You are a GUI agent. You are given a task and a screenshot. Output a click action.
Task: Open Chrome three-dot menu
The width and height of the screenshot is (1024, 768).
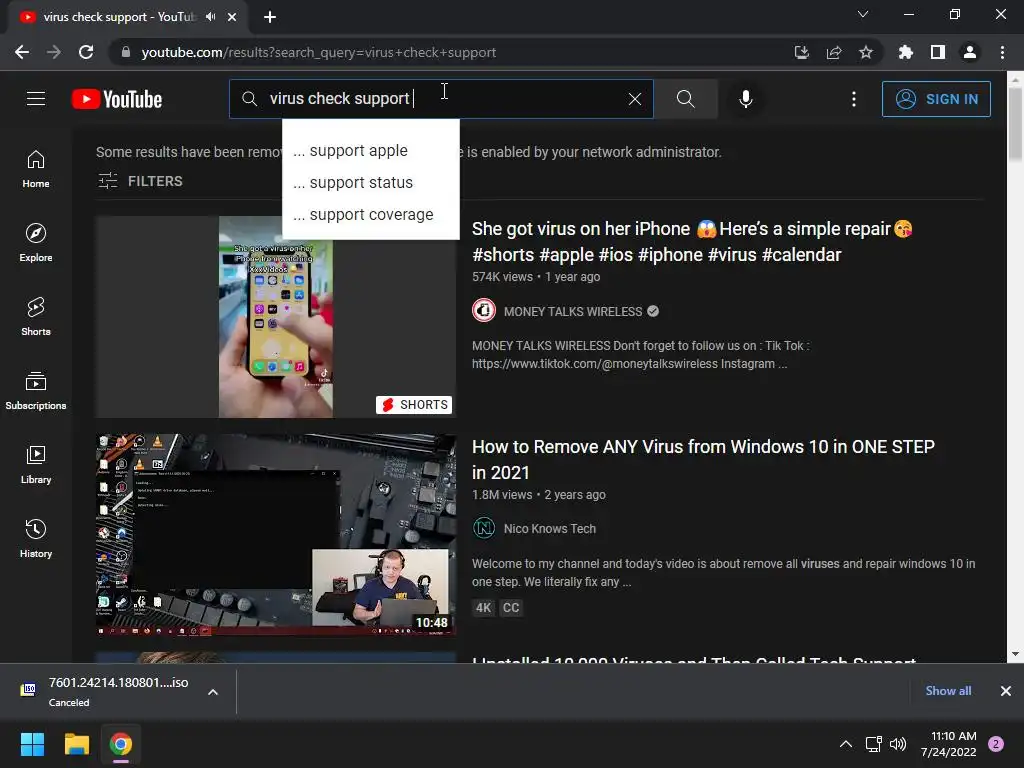(x=1002, y=52)
